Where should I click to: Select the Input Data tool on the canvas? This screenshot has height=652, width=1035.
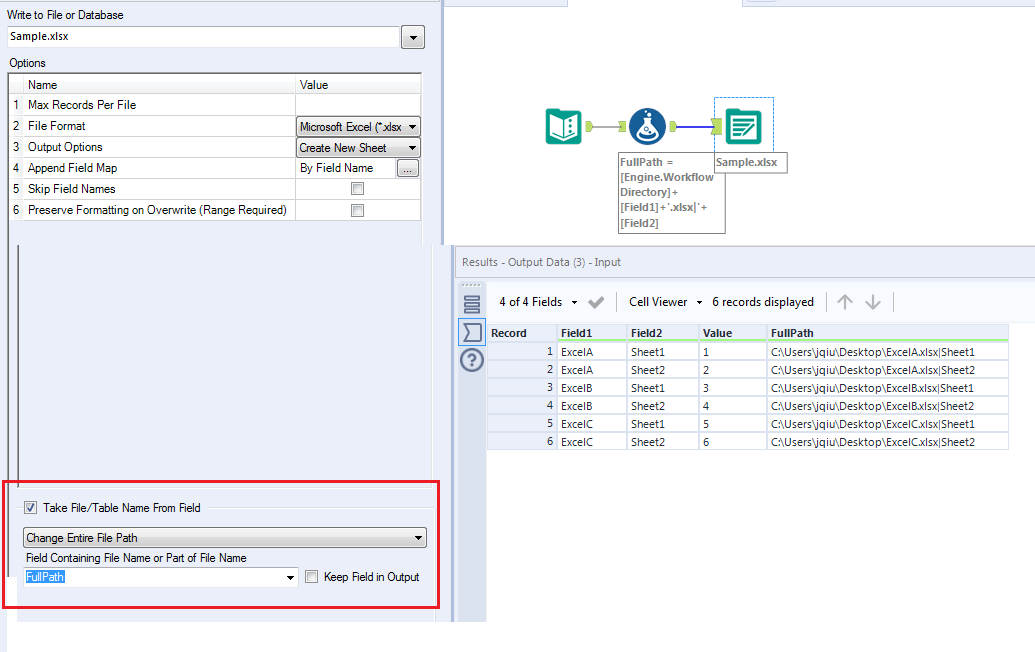click(x=563, y=126)
